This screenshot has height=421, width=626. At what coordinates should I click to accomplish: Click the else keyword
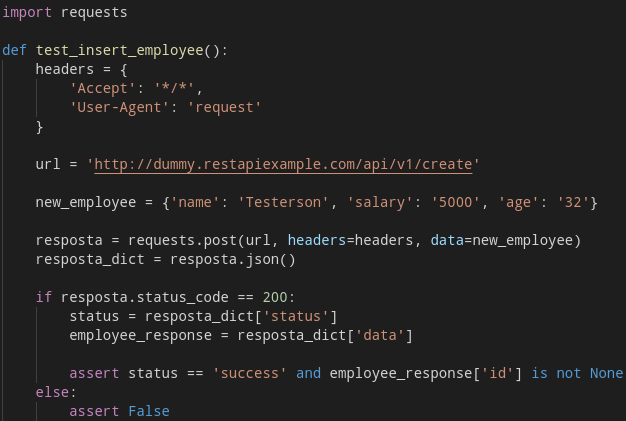click(x=52, y=392)
